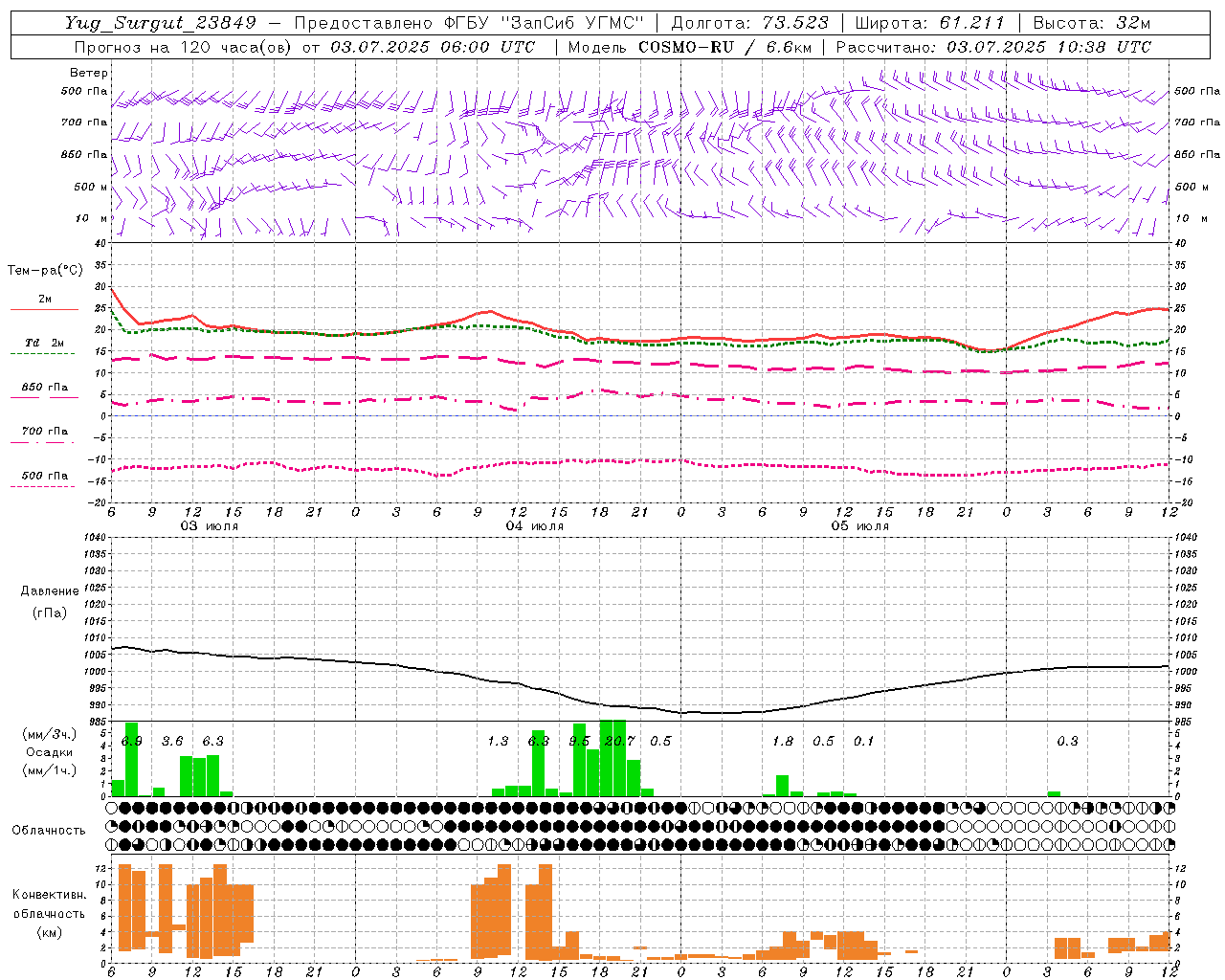Screen dimensions: 1225x980
Task: Select the provider text ФГБУ "ЗапСиб УГМС"
Action: [542, 23]
